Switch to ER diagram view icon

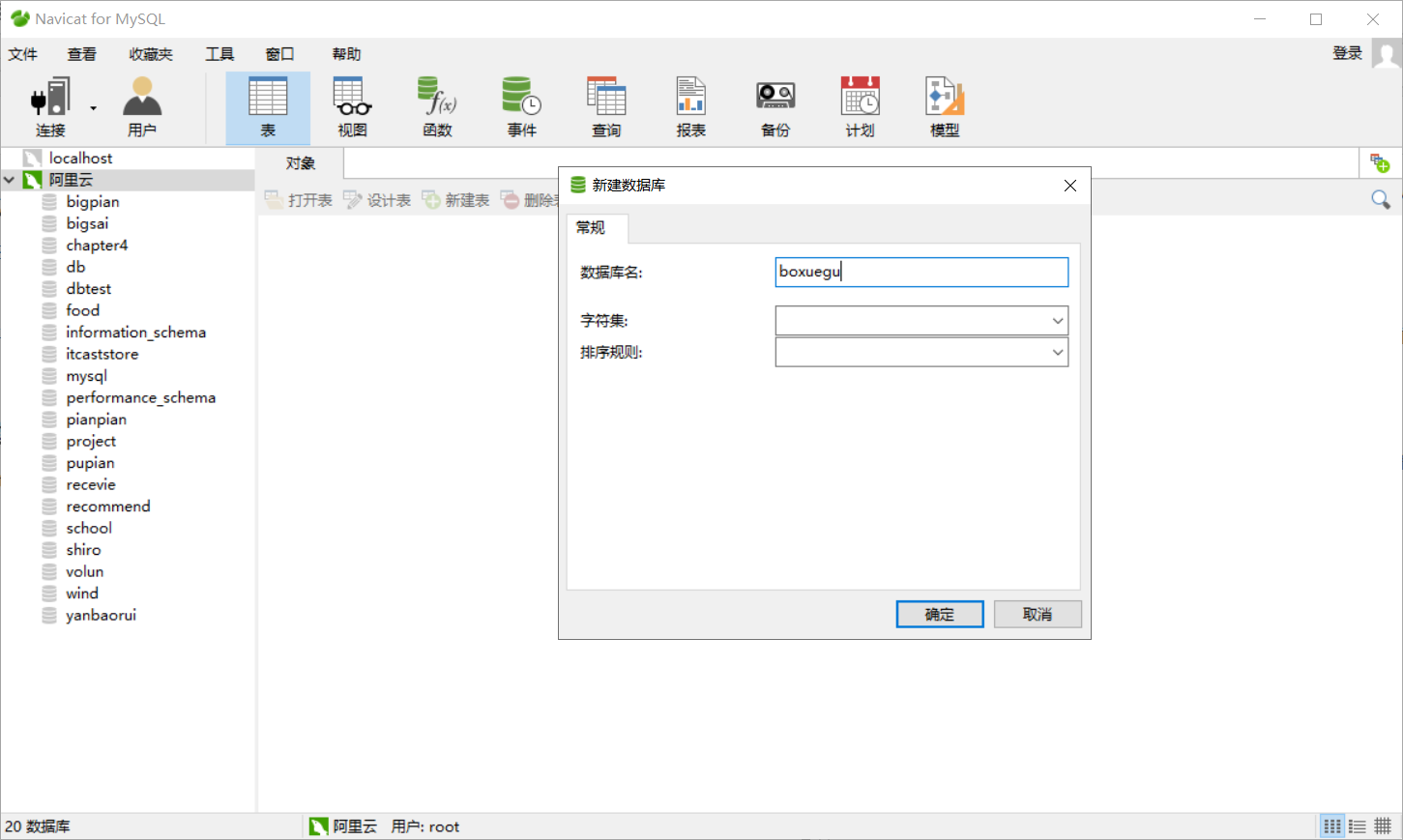click(x=1383, y=826)
